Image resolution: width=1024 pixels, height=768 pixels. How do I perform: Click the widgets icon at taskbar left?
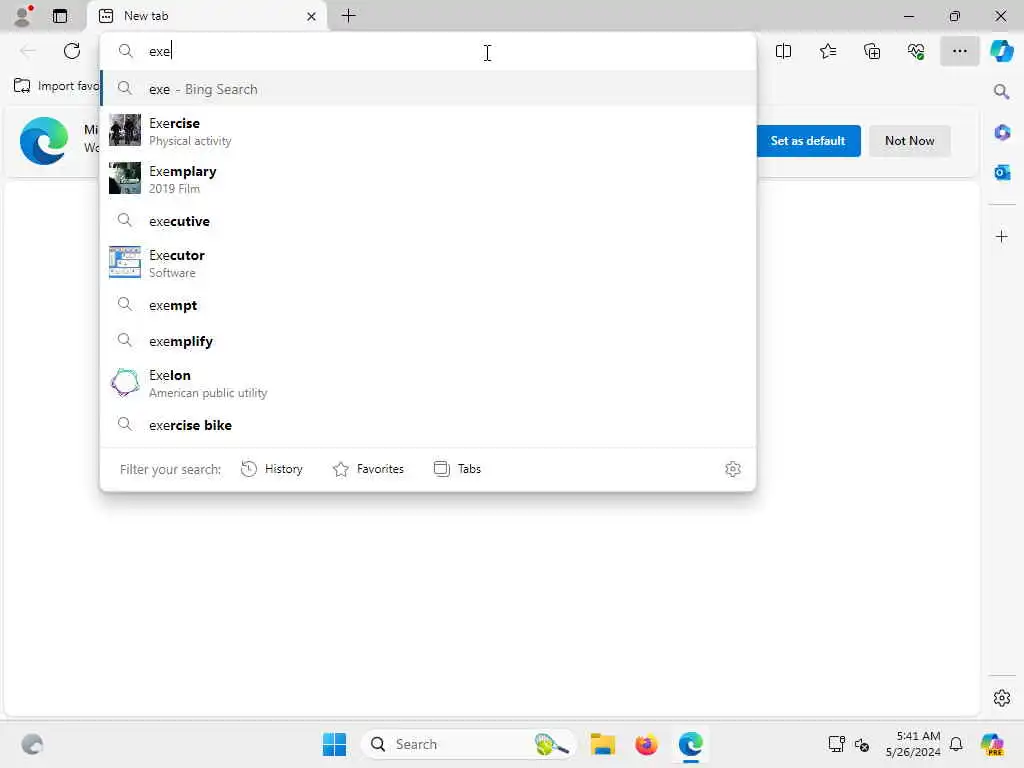pos(32,744)
